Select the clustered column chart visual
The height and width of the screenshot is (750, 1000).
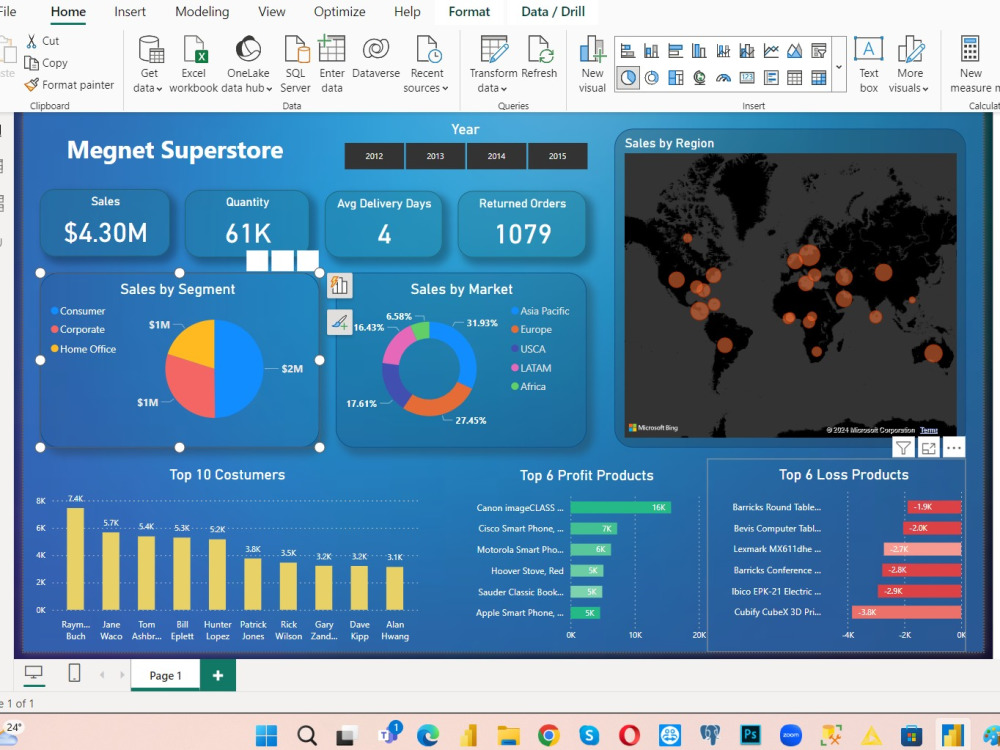699,50
